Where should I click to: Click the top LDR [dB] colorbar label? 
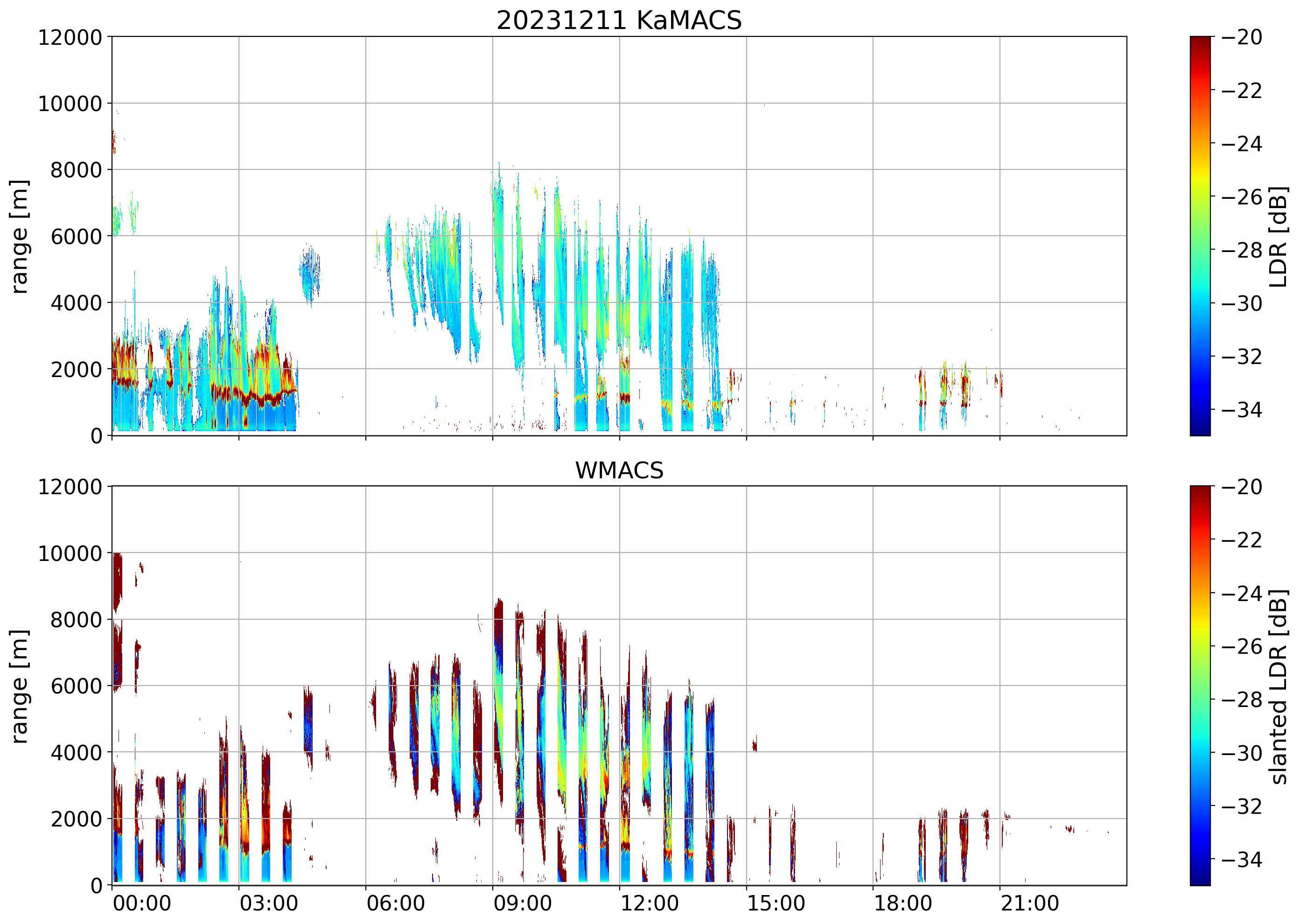click(1279, 236)
